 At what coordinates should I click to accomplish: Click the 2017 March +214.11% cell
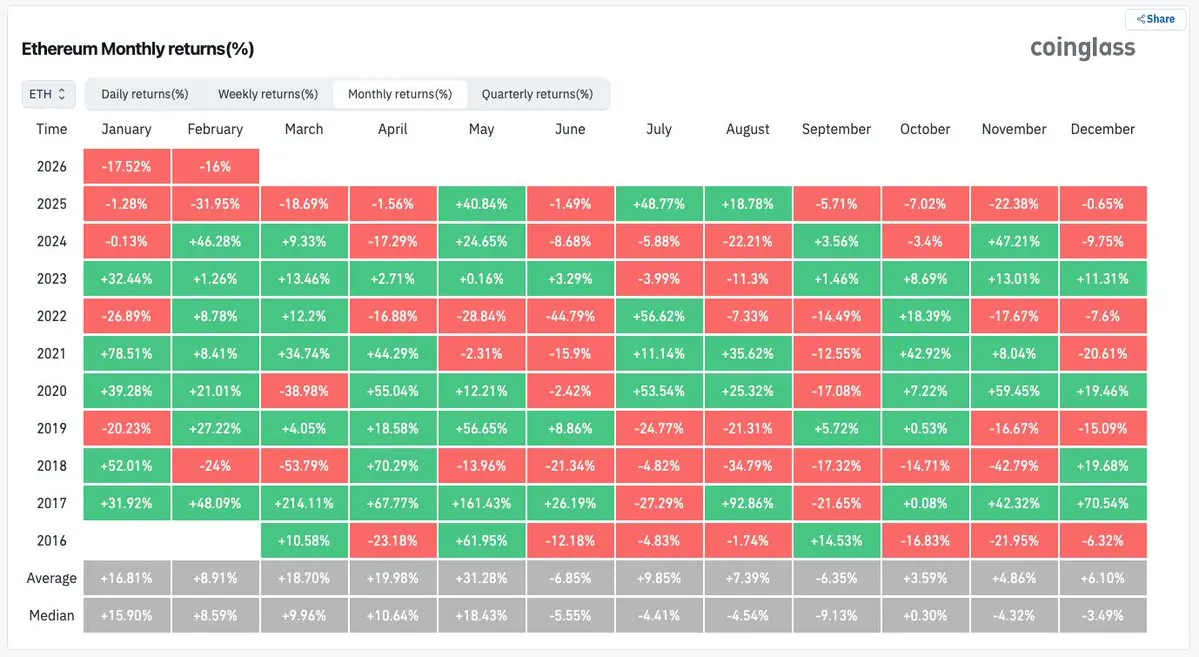coord(304,503)
